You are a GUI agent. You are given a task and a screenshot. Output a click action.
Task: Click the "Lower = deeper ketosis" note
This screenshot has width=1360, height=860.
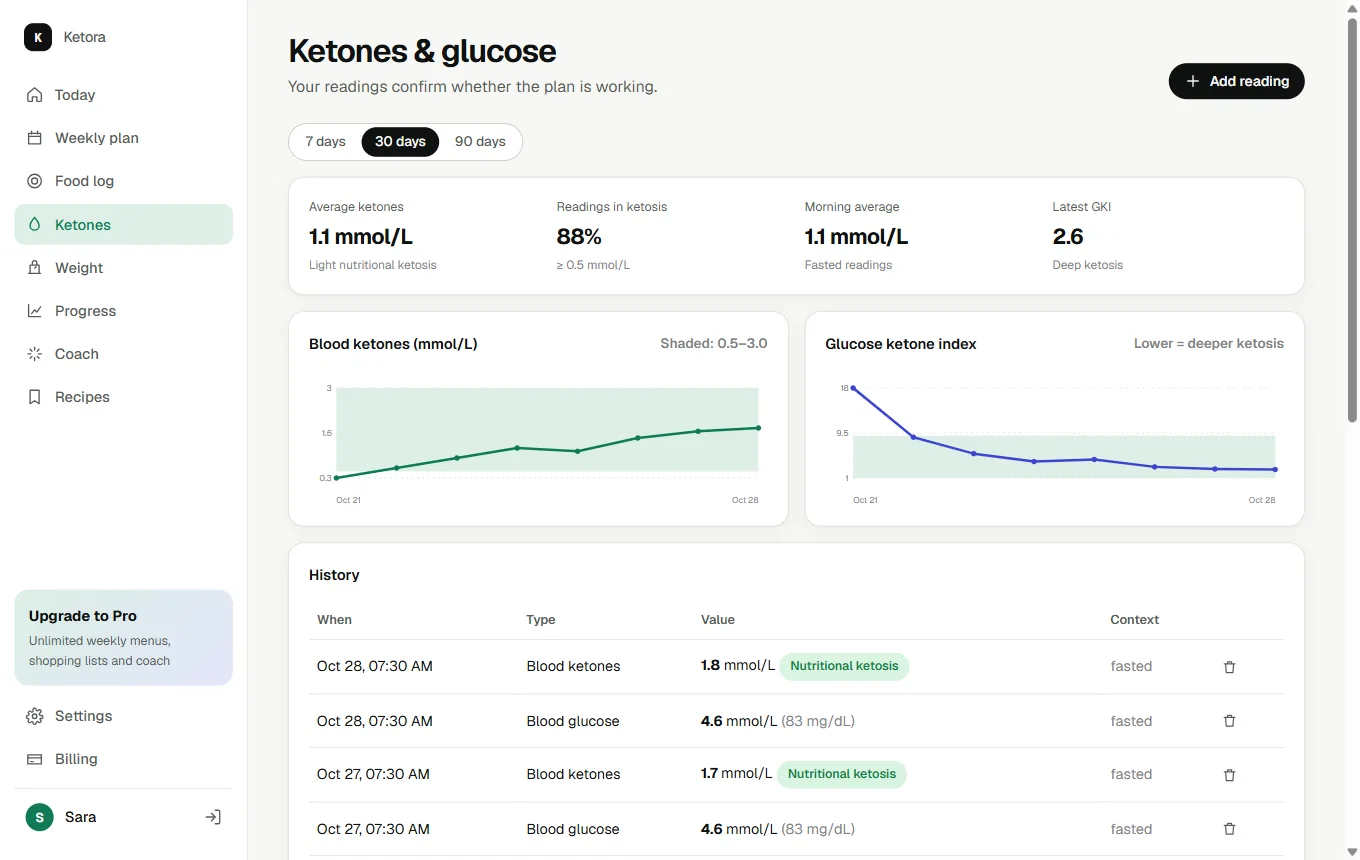(1209, 343)
